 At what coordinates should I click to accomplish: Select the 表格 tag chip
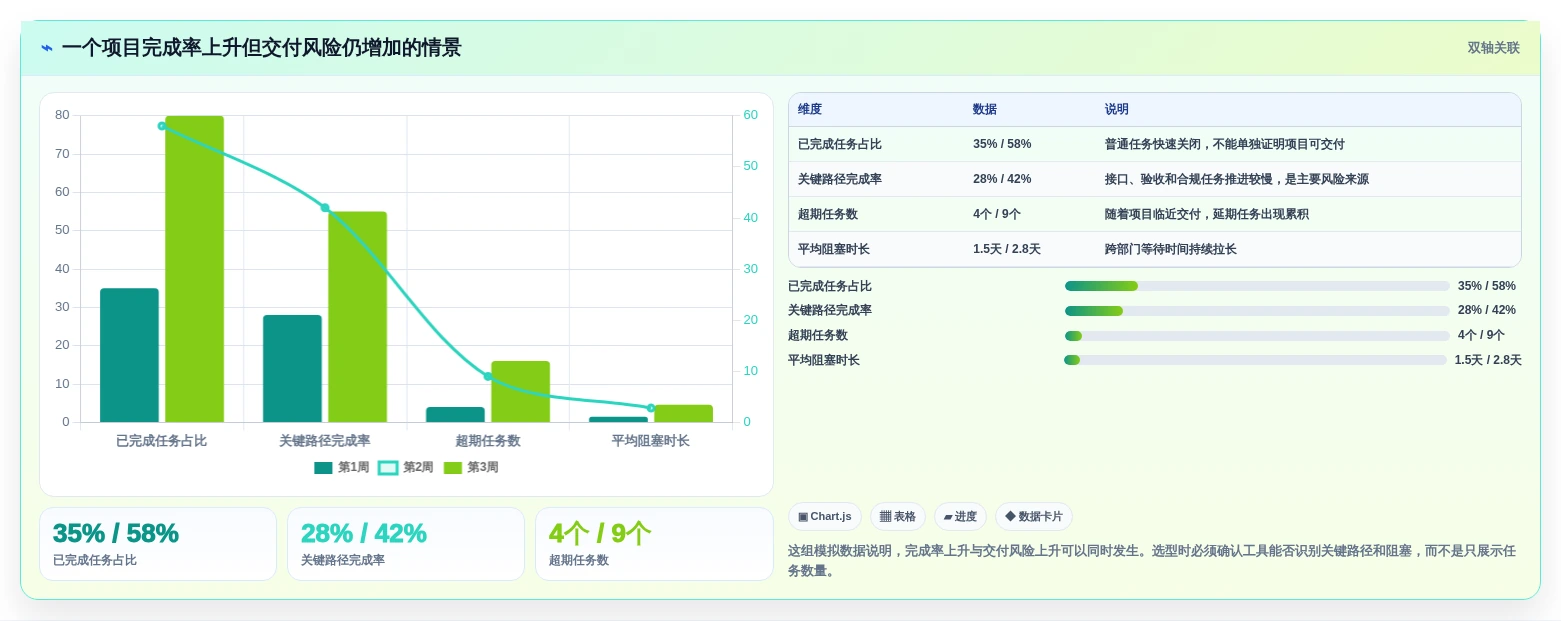(898, 516)
